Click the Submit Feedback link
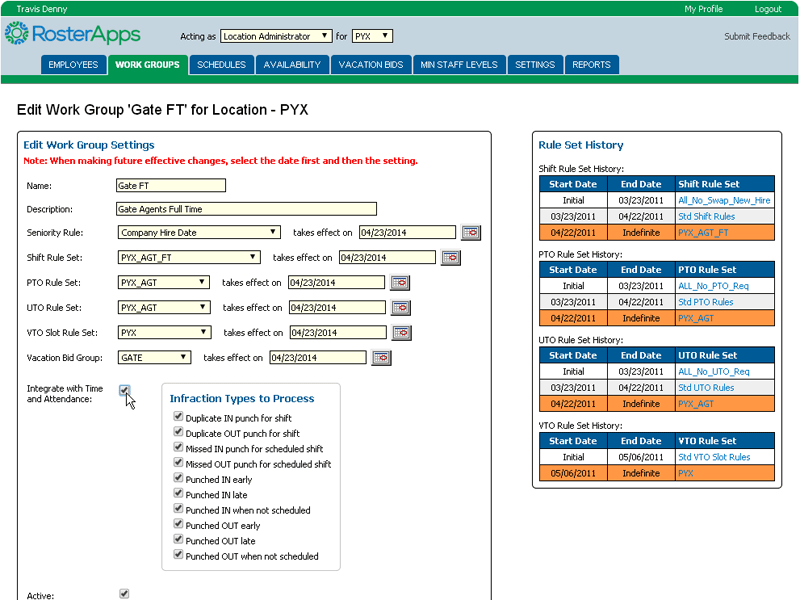Image resolution: width=800 pixels, height=600 pixels. click(756, 37)
